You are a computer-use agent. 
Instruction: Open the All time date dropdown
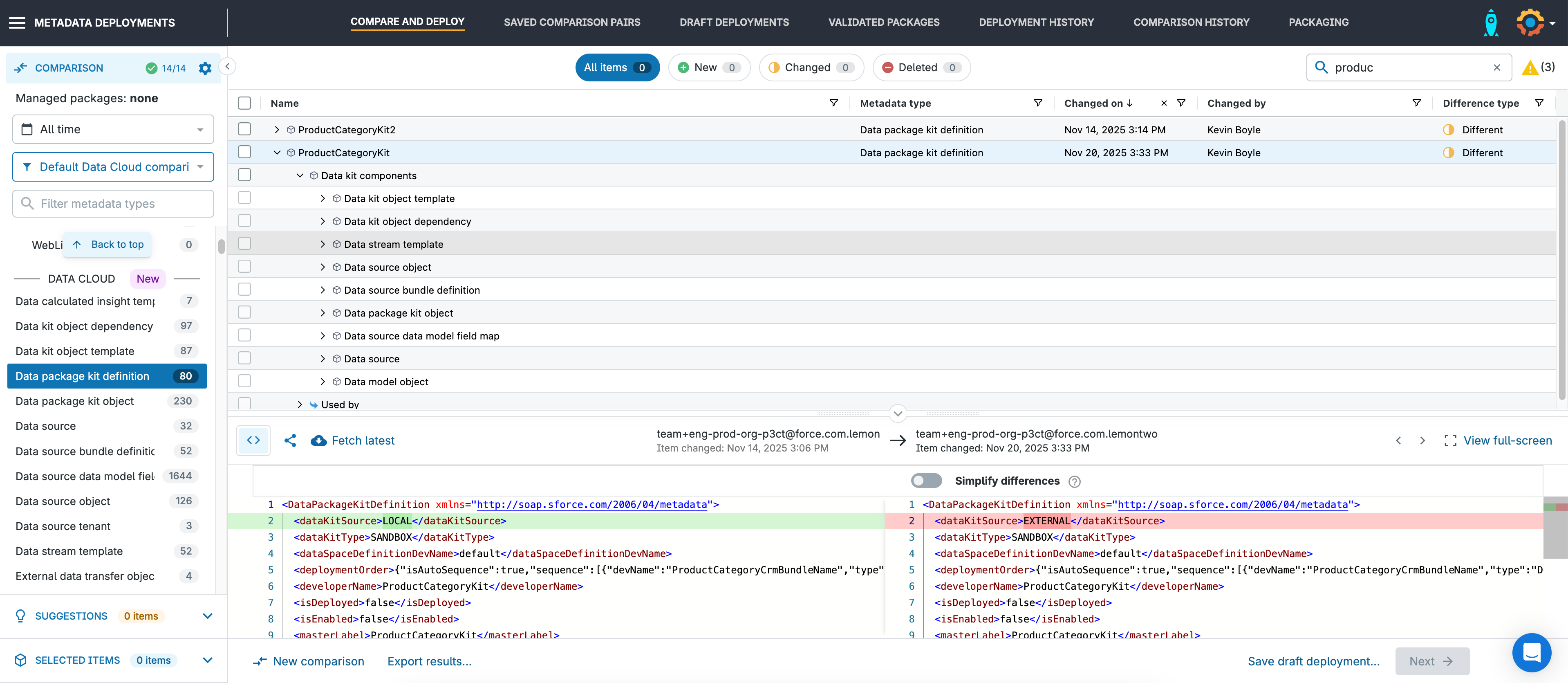[x=113, y=129]
